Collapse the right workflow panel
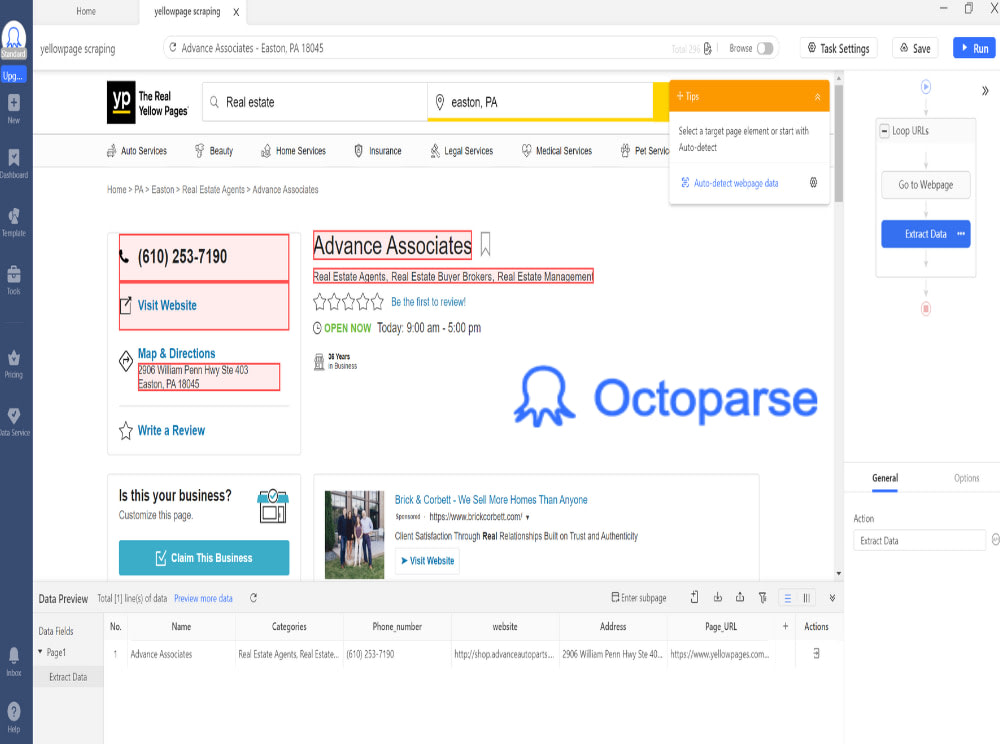 [x=985, y=91]
